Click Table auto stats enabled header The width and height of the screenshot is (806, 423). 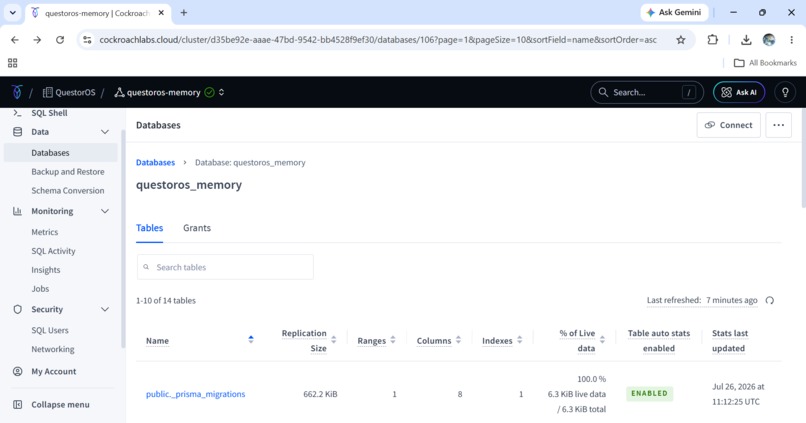(x=658, y=341)
